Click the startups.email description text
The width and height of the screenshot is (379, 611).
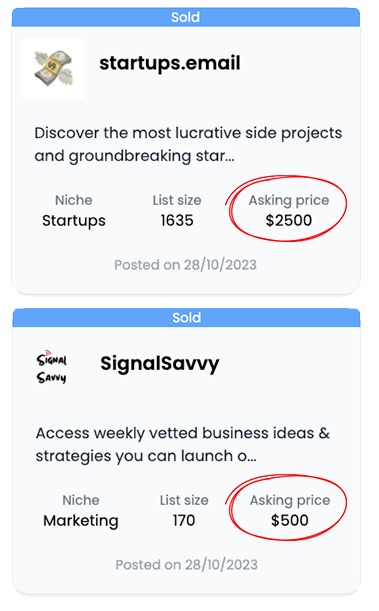[x=188, y=145]
